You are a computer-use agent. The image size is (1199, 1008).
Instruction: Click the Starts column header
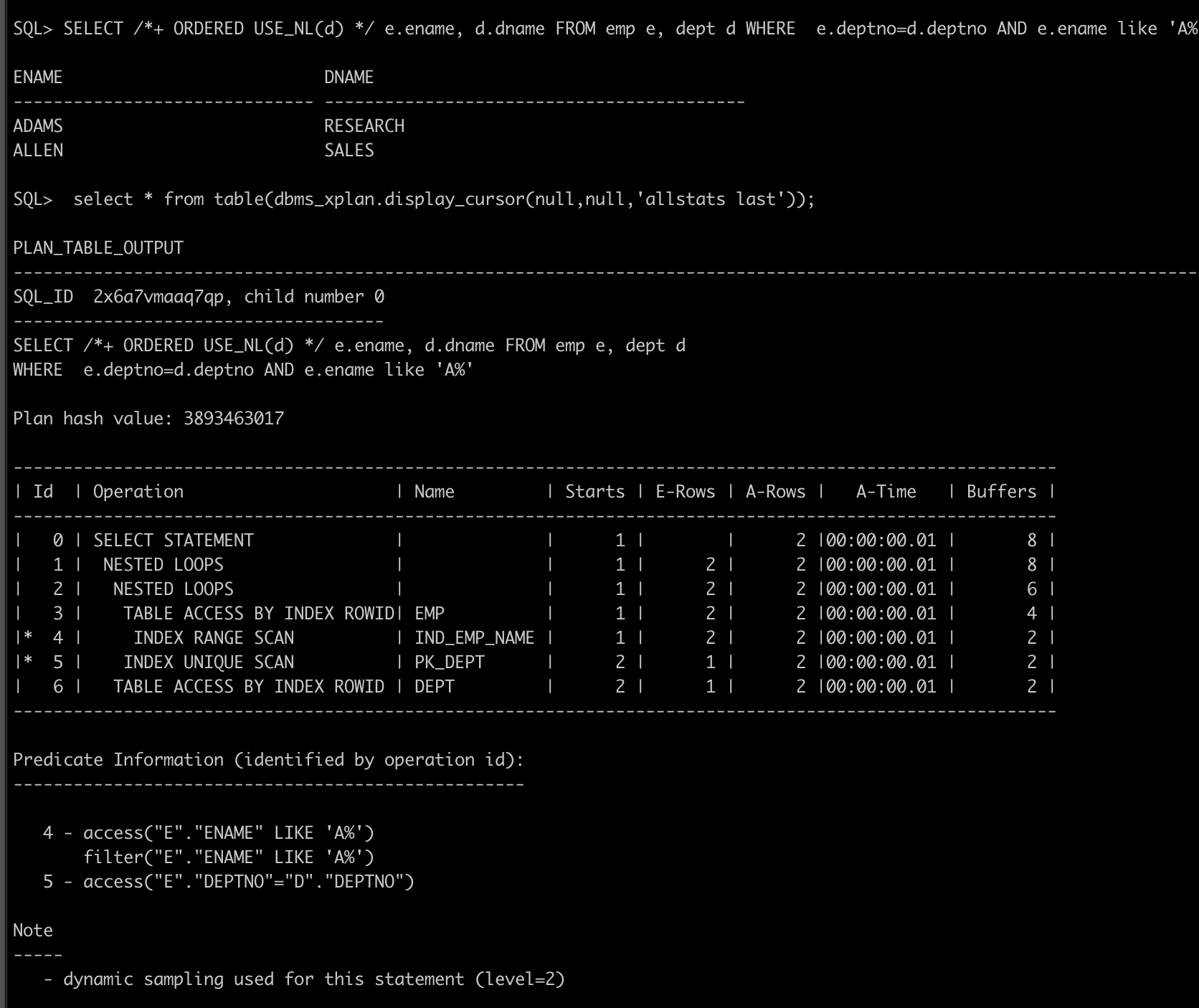coord(594,492)
